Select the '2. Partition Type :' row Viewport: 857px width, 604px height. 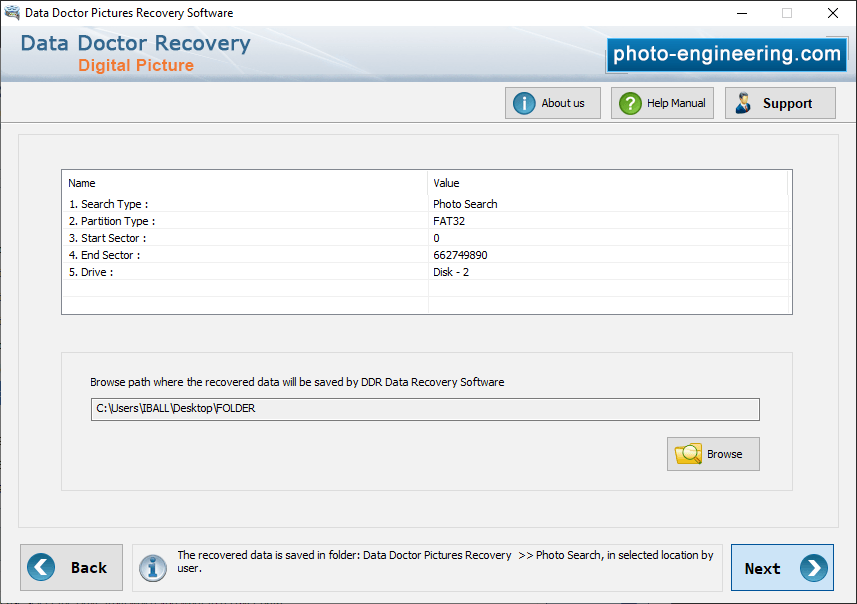(426, 221)
